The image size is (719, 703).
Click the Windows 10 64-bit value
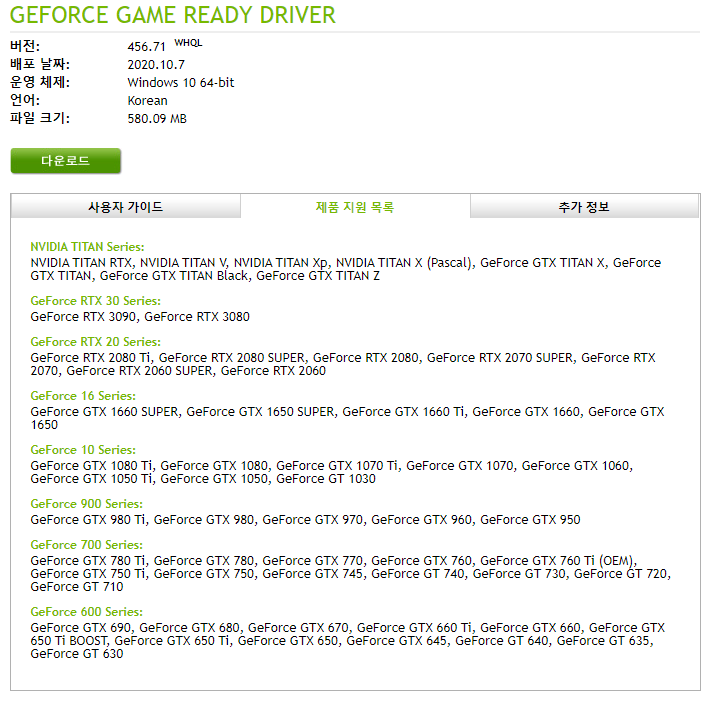tap(181, 83)
